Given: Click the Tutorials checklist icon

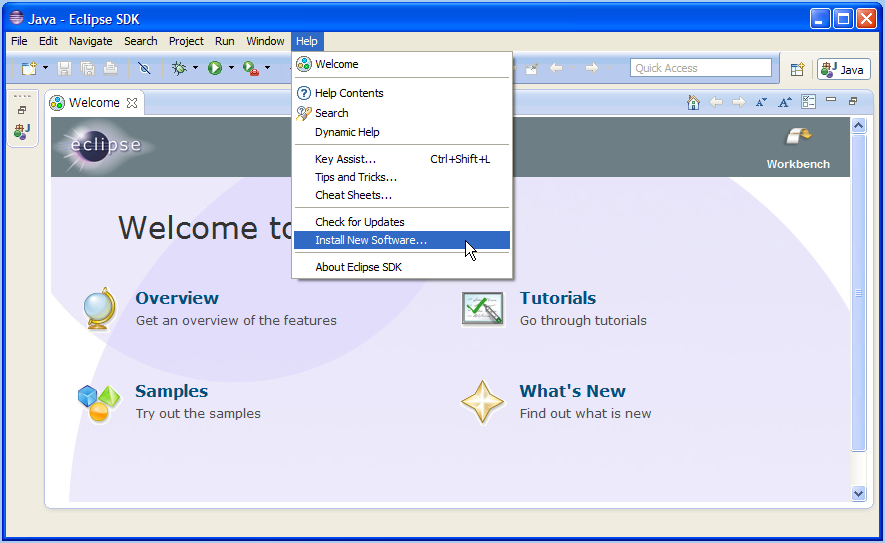Looking at the screenshot, I should (x=482, y=309).
